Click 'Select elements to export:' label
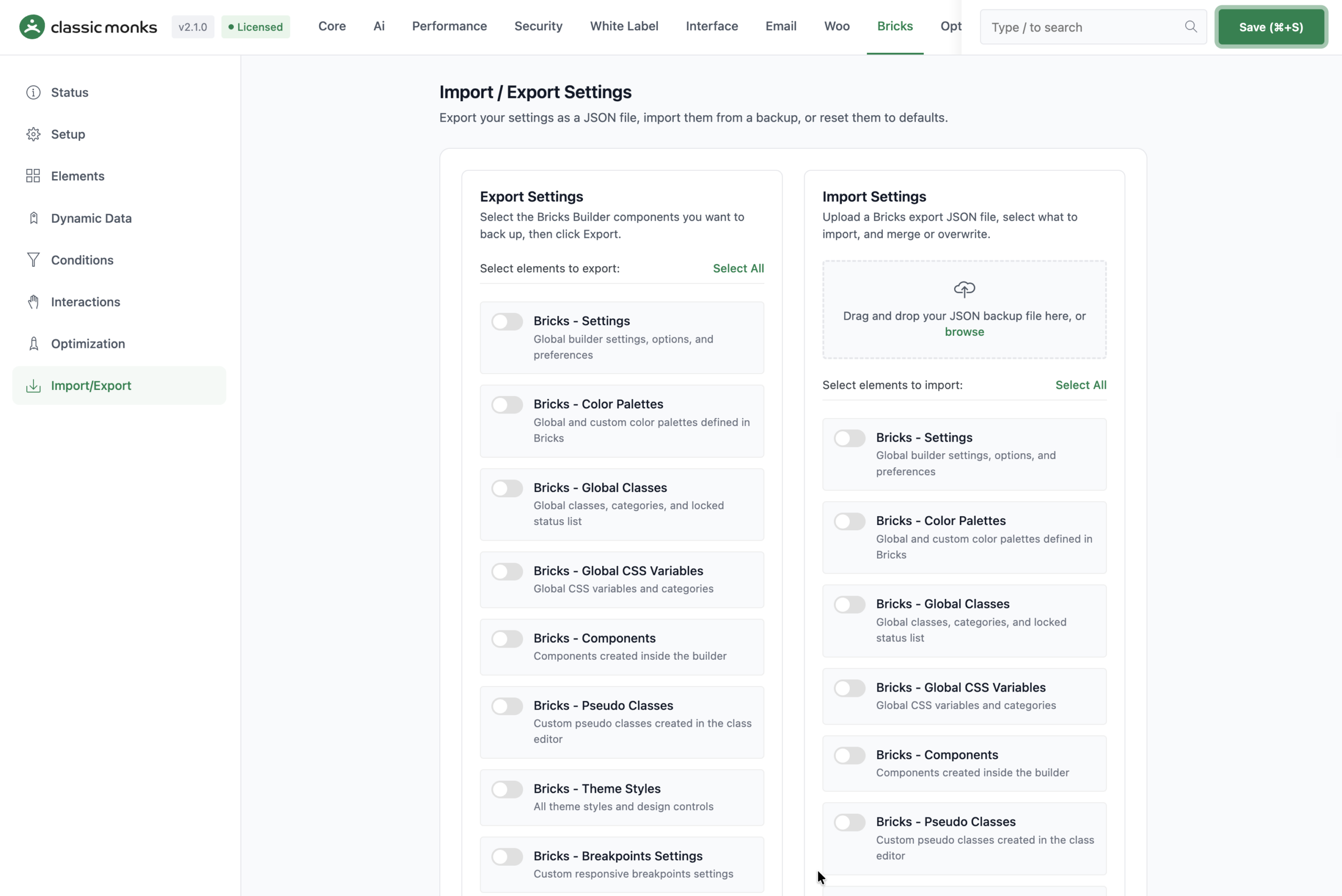This screenshot has height=896, width=1342. [549, 269]
